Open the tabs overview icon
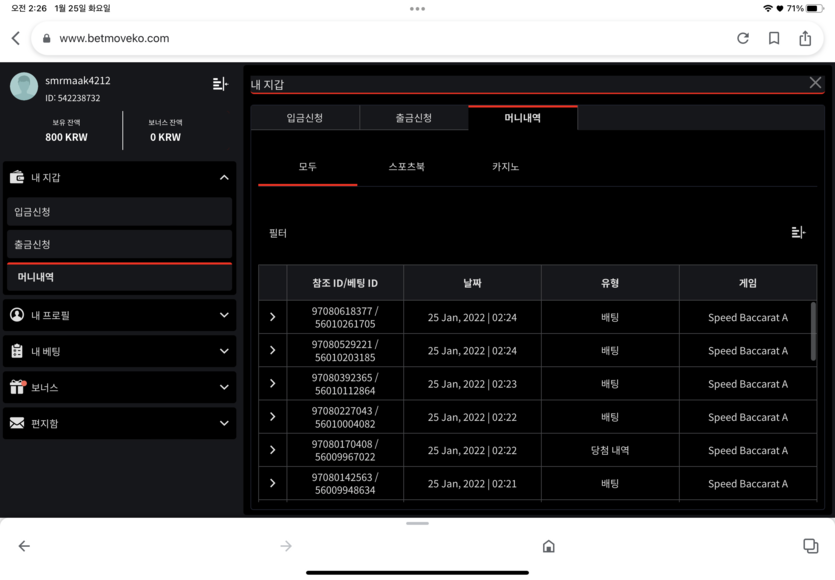The height and width of the screenshot is (580, 835). 811,546
